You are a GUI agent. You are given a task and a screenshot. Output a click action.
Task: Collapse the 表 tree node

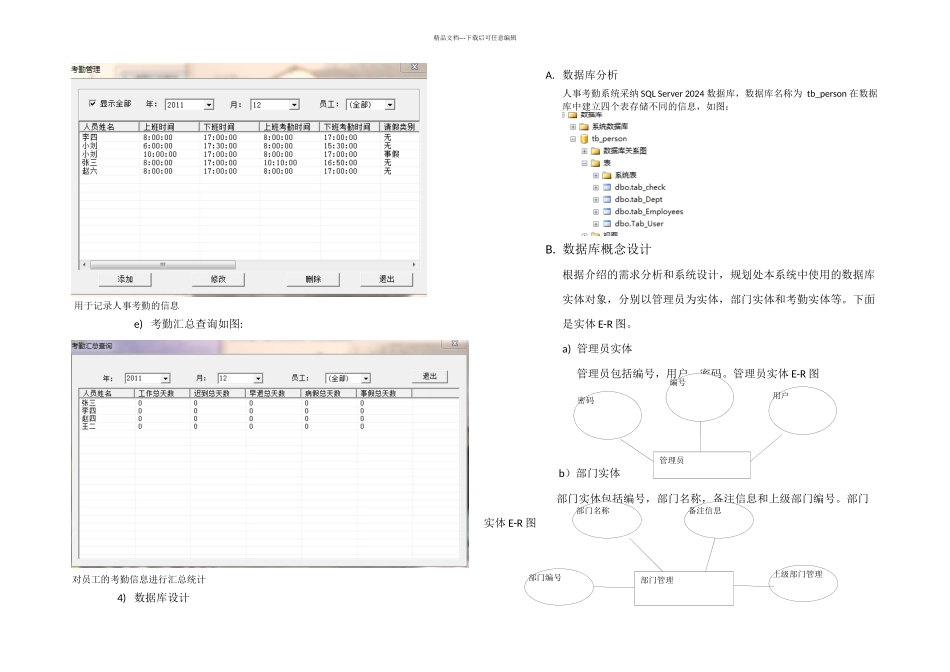[584, 163]
